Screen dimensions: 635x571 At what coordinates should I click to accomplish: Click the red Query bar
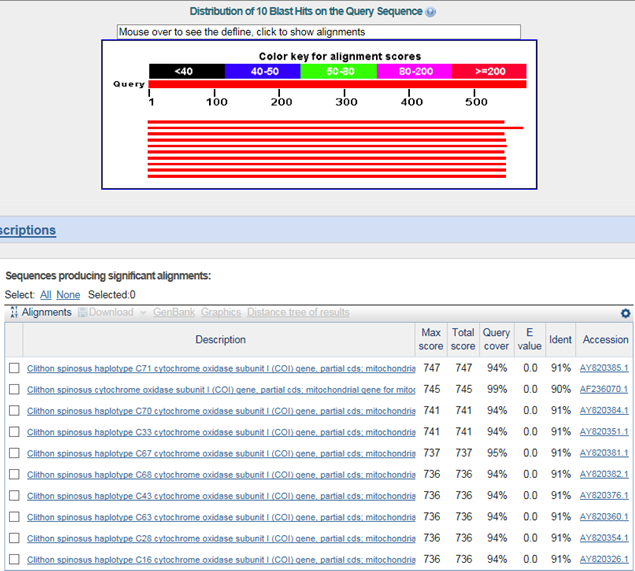pyautogui.click(x=337, y=84)
